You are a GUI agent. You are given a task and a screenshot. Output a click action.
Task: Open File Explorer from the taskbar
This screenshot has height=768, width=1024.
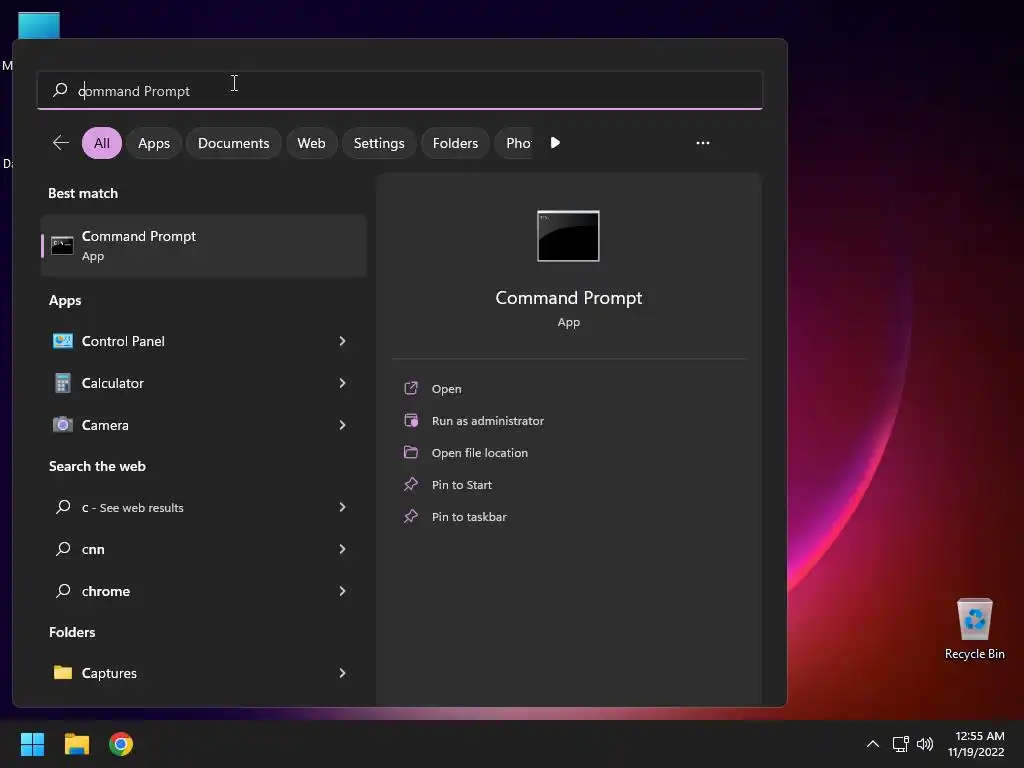(x=77, y=744)
